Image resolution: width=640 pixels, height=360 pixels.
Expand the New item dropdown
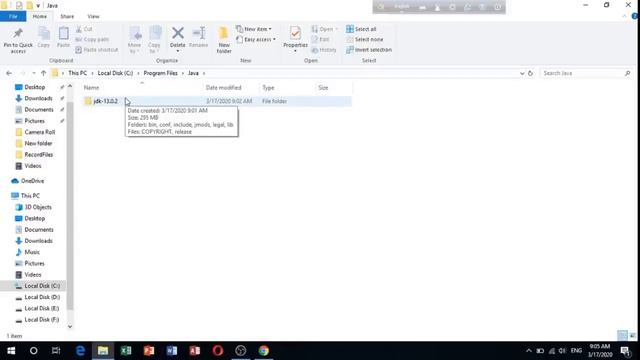270,29
